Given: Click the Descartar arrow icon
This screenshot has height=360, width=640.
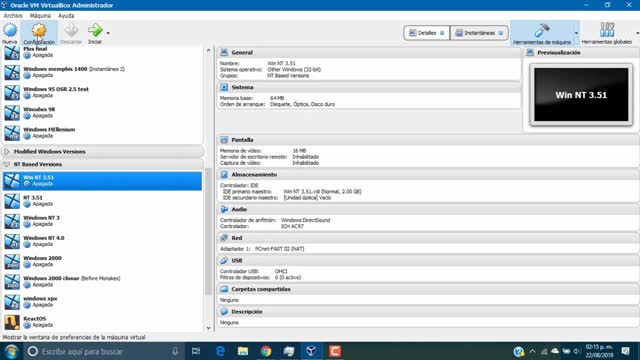Looking at the screenshot, I should 71,30.
